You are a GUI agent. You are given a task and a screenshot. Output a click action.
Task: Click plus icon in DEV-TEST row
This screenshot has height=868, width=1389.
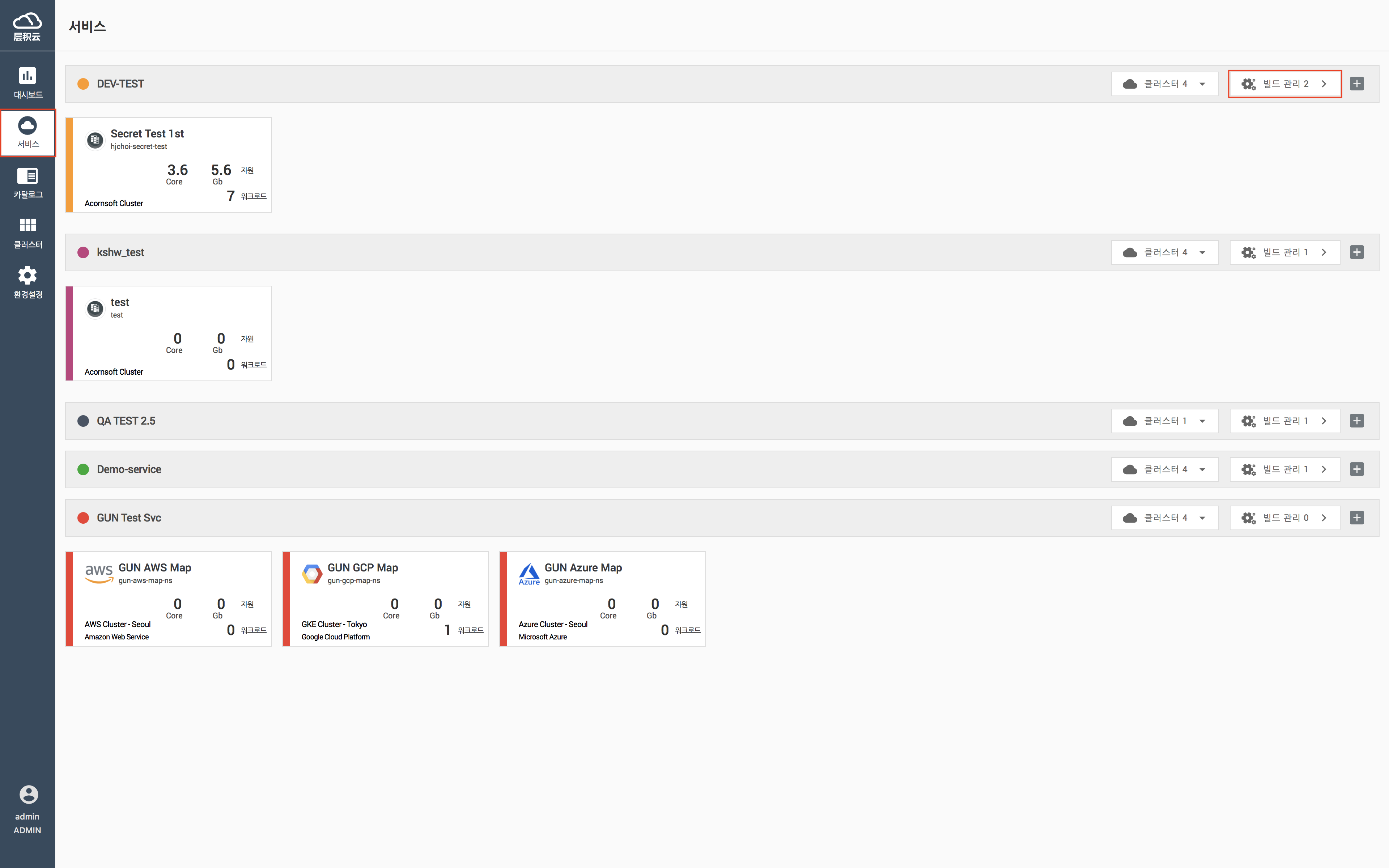point(1357,84)
